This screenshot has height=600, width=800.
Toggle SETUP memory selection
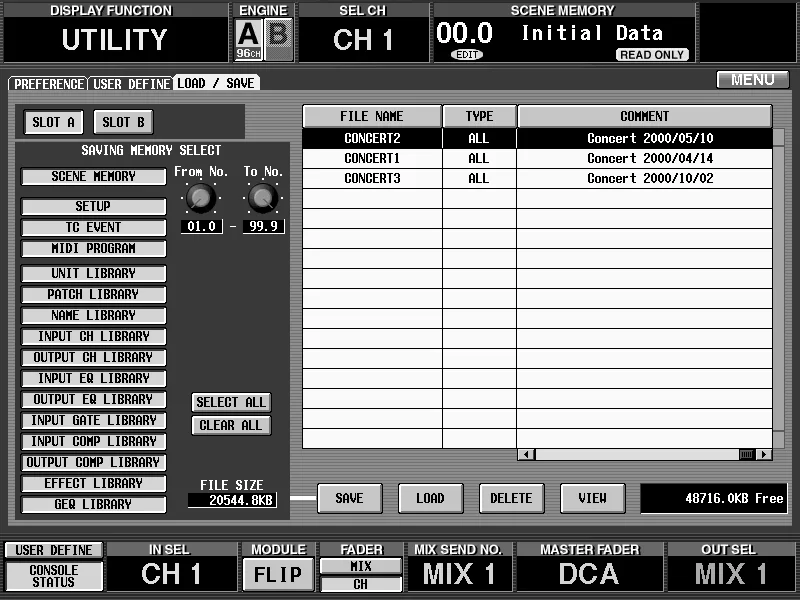click(x=93, y=206)
